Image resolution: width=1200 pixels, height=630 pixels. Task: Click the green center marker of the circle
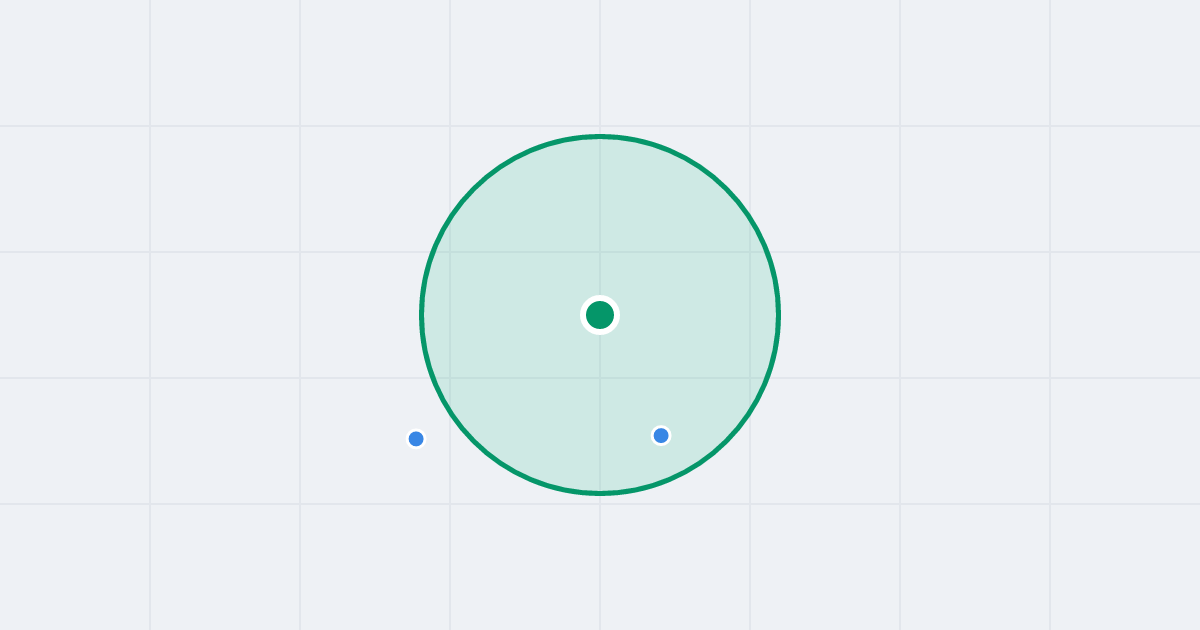click(600, 315)
